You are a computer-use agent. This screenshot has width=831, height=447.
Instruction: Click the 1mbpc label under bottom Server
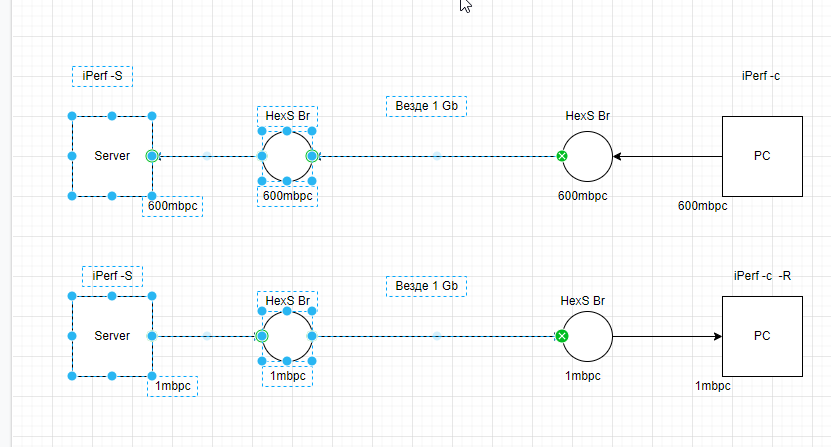coord(172,386)
